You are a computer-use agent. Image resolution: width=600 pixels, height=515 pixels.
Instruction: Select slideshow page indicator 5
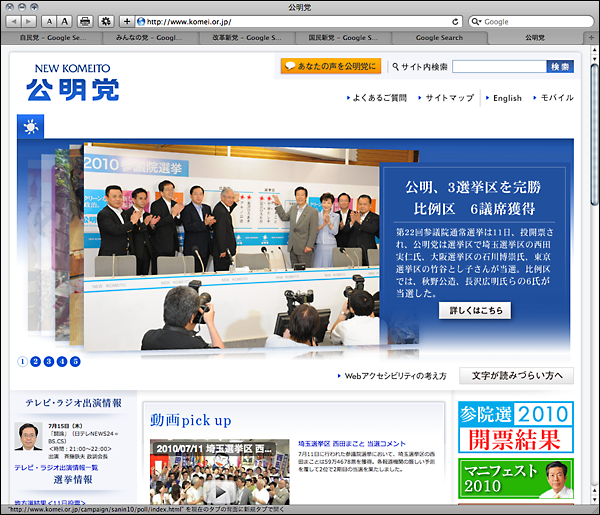pyautogui.click(x=74, y=361)
